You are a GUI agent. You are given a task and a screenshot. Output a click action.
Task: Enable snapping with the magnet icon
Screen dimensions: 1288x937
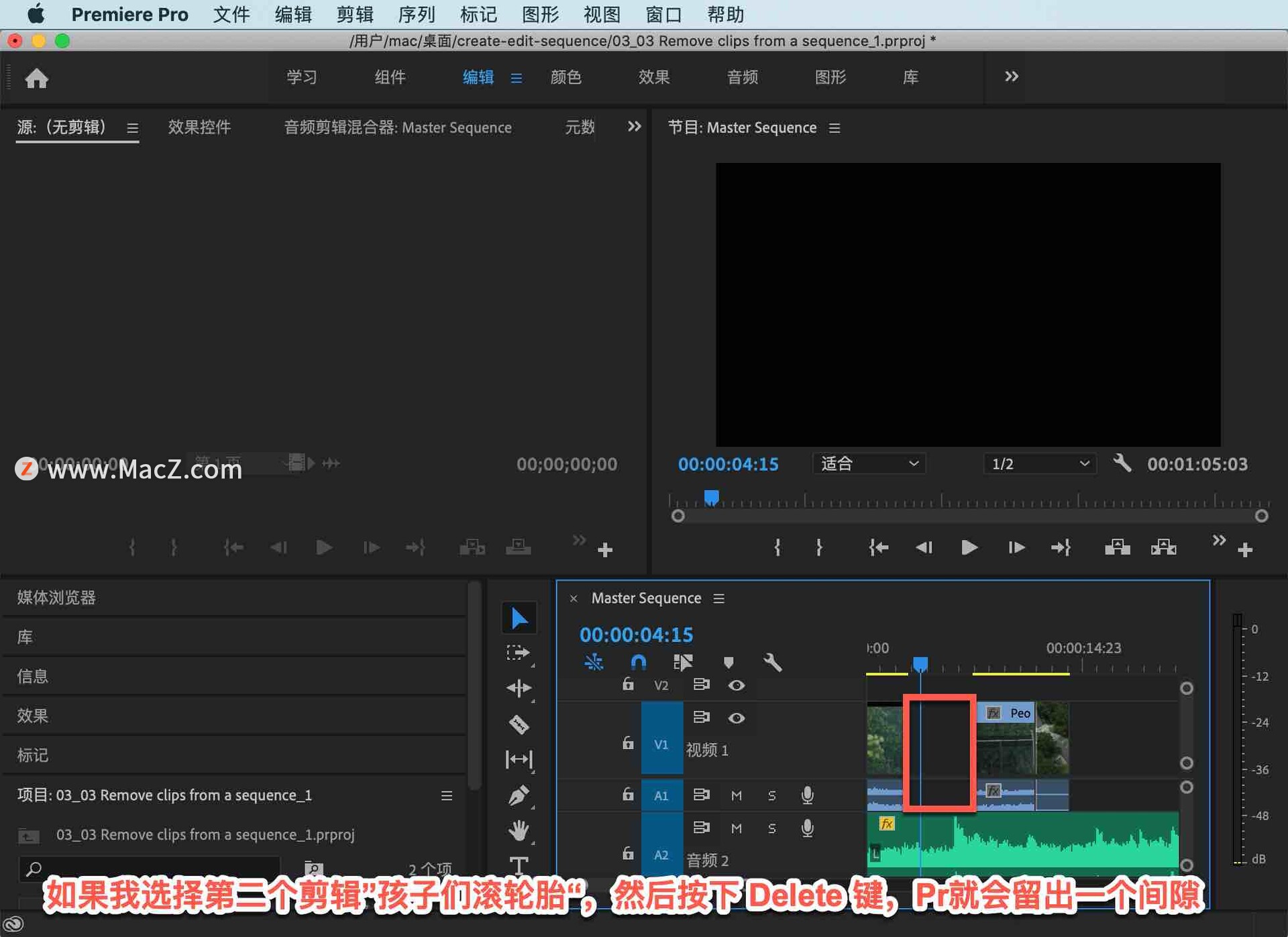(x=637, y=663)
